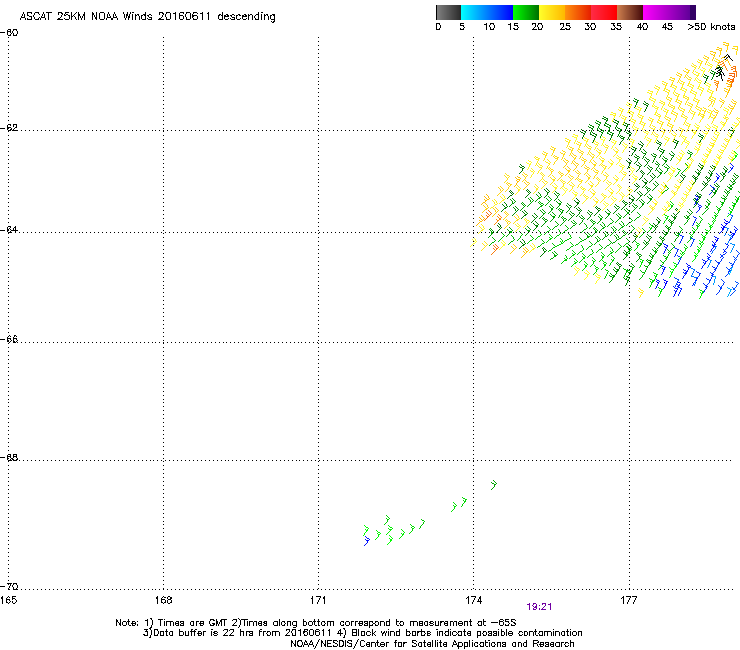
Task: Click the purple 19:21 swath time label
Action: (x=539, y=607)
